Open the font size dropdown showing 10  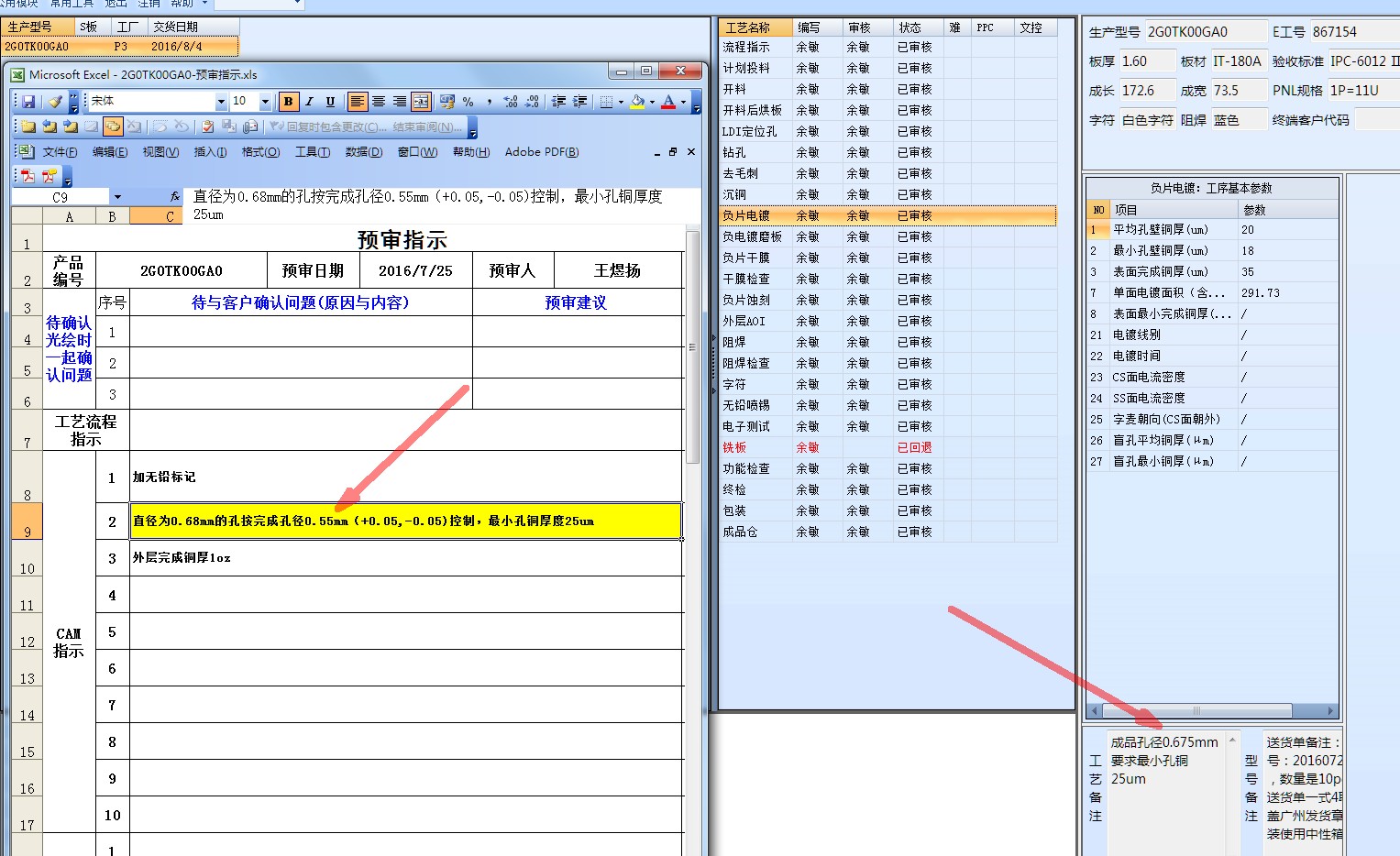(x=265, y=102)
